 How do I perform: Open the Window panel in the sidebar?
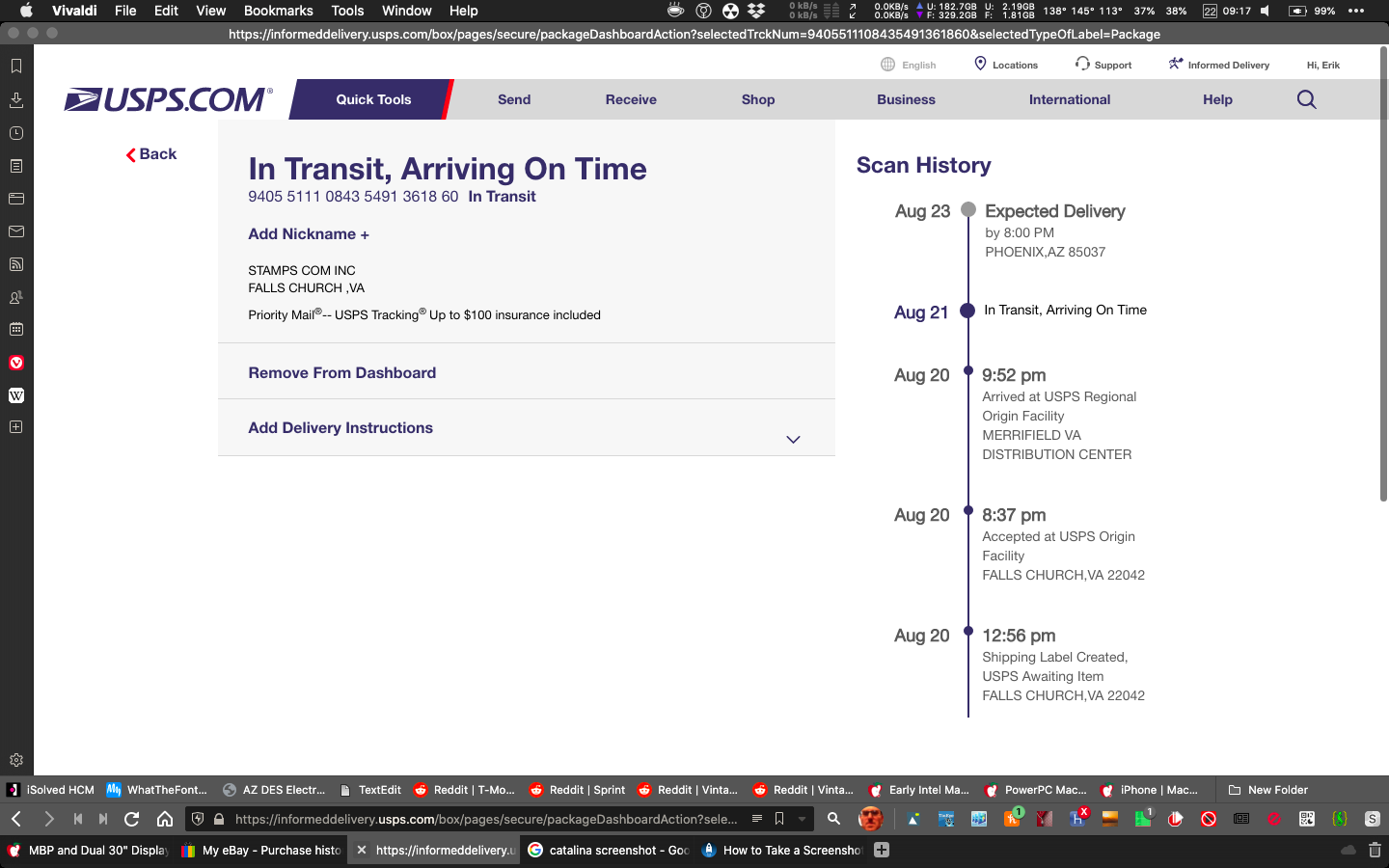[x=16, y=199]
